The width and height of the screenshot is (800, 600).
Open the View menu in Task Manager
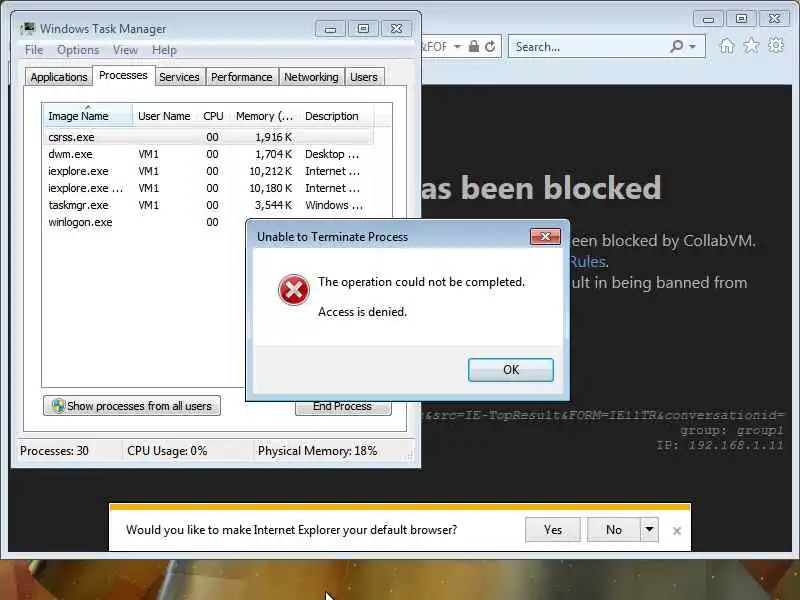pos(125,50)
